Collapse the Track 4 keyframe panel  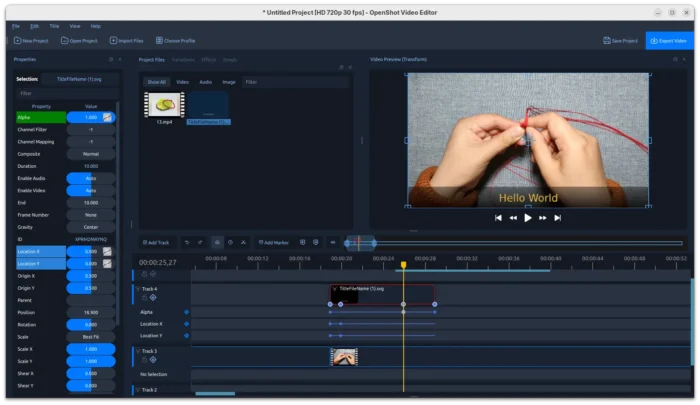pyautogui.click(x=137, y=289)
